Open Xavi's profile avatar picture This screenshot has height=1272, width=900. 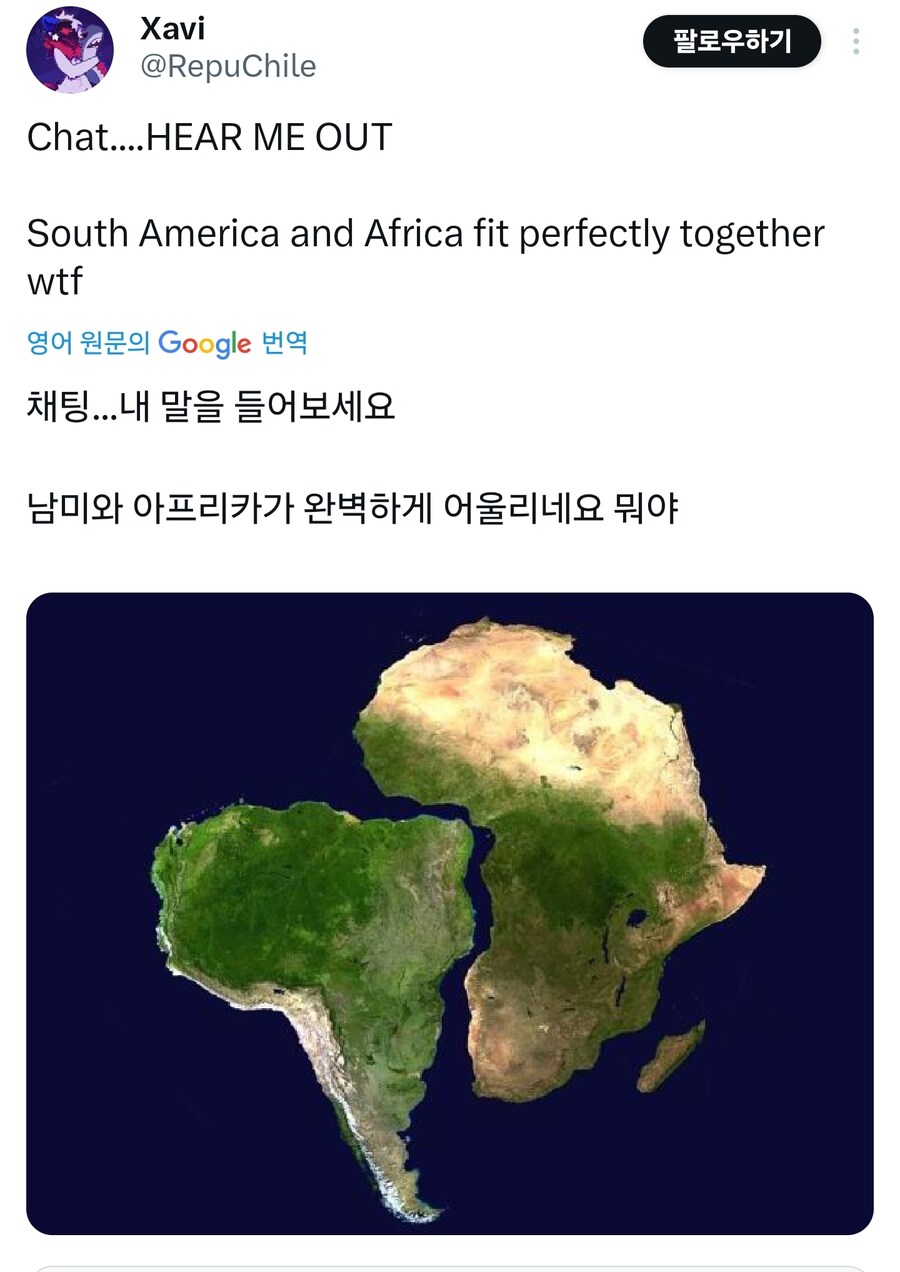click(x=70, y=49)
